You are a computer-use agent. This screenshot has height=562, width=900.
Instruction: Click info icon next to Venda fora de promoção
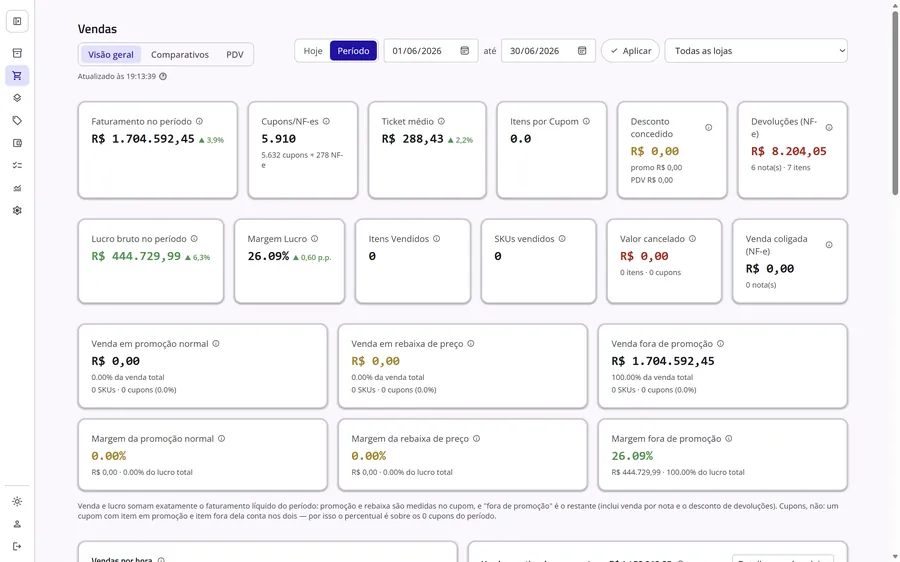[720, 344]
